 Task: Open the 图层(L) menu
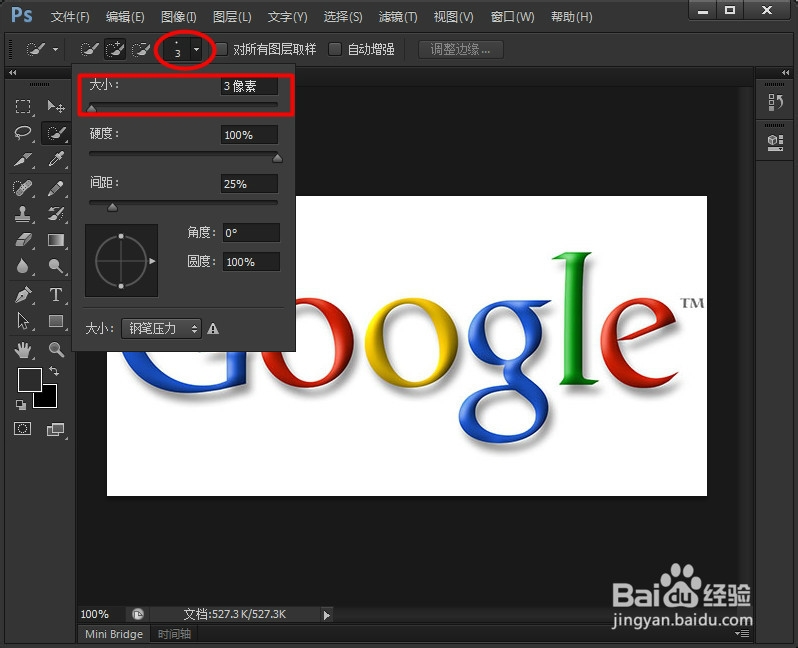232,17
